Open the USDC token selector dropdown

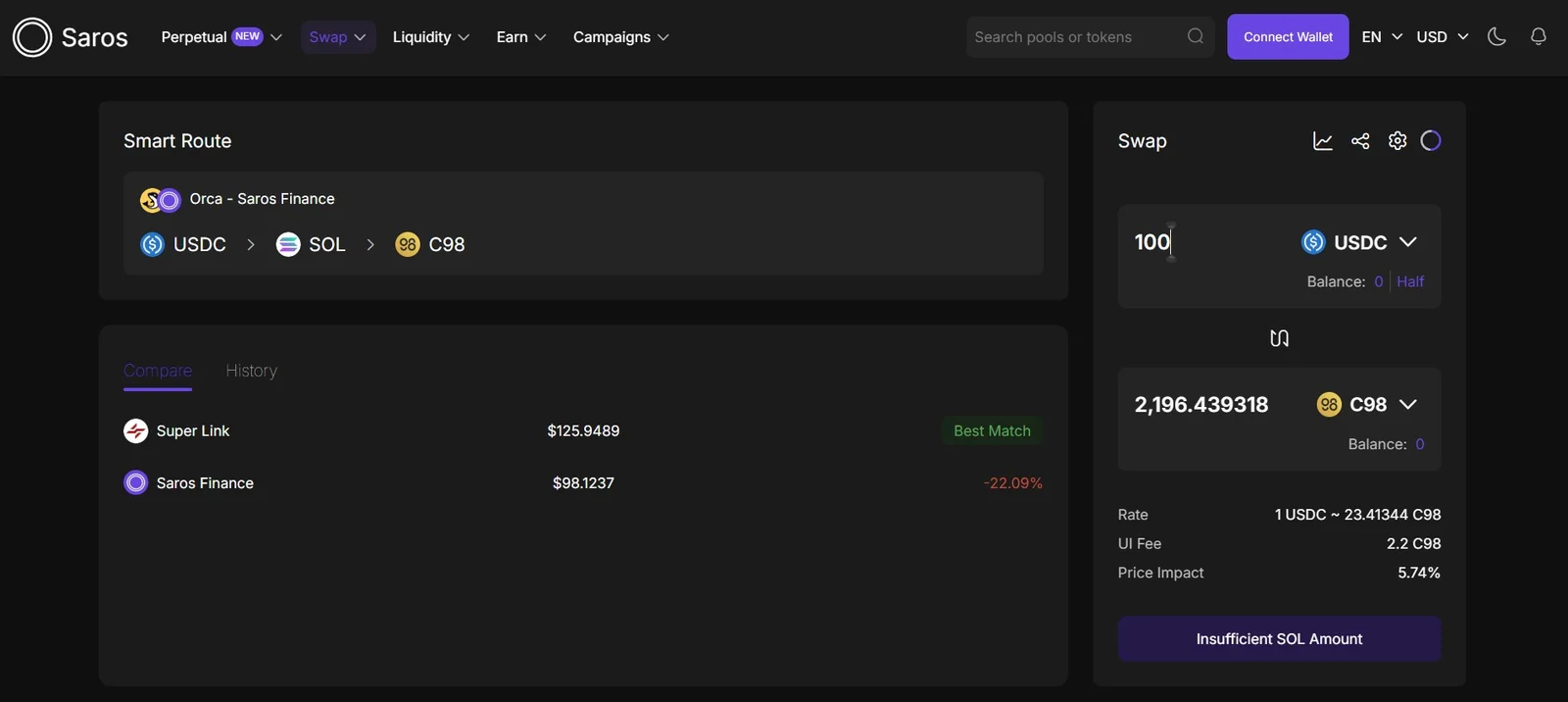(x=1359, y=242)
